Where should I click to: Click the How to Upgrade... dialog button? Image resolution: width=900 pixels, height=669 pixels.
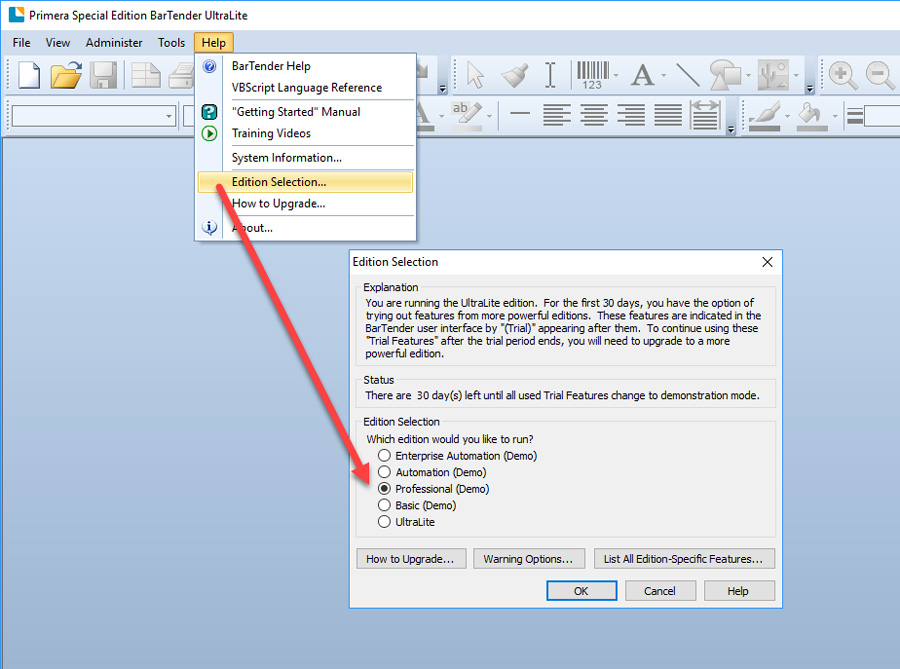[411, 559]
